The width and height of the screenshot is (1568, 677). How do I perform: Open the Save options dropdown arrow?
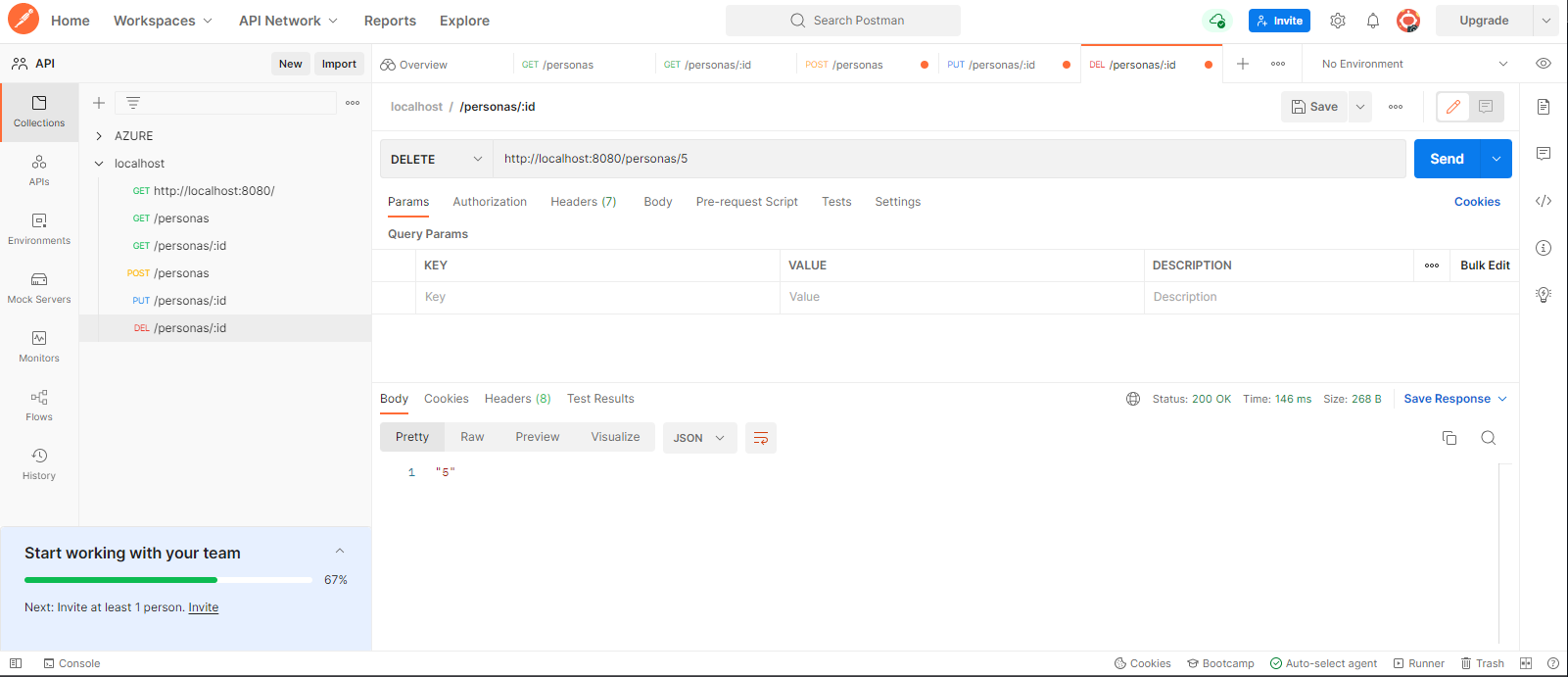tap(1360, 107)
